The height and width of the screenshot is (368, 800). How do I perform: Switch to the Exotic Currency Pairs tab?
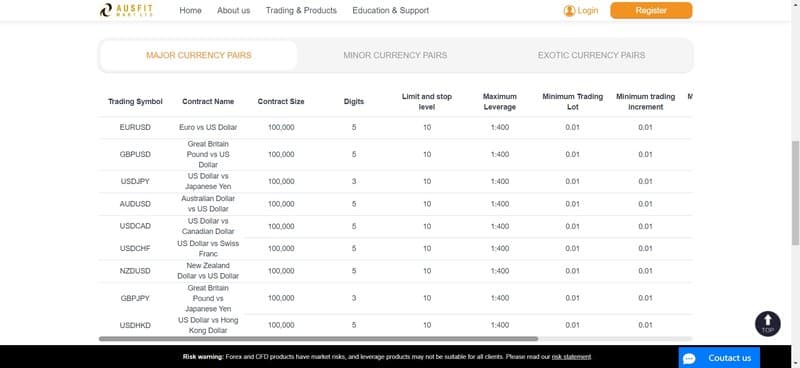point(591,55)
